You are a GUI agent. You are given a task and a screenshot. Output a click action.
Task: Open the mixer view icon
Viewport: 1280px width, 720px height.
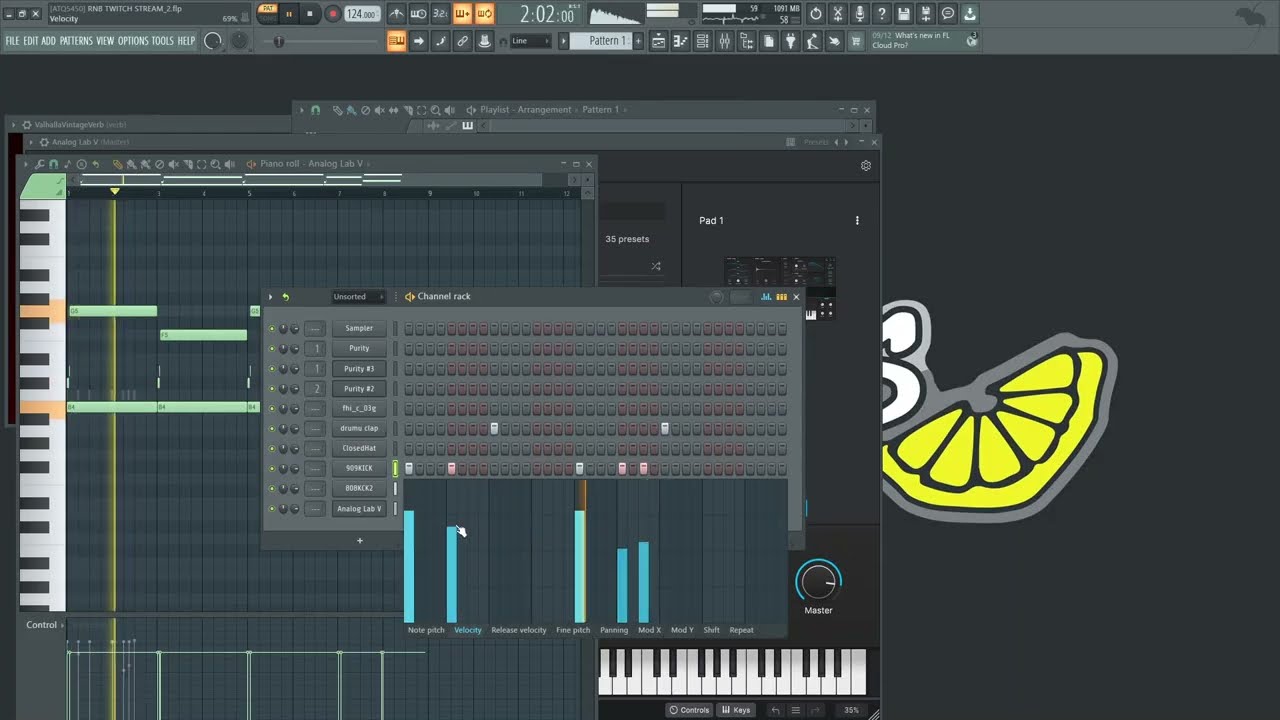pos(725,41)
